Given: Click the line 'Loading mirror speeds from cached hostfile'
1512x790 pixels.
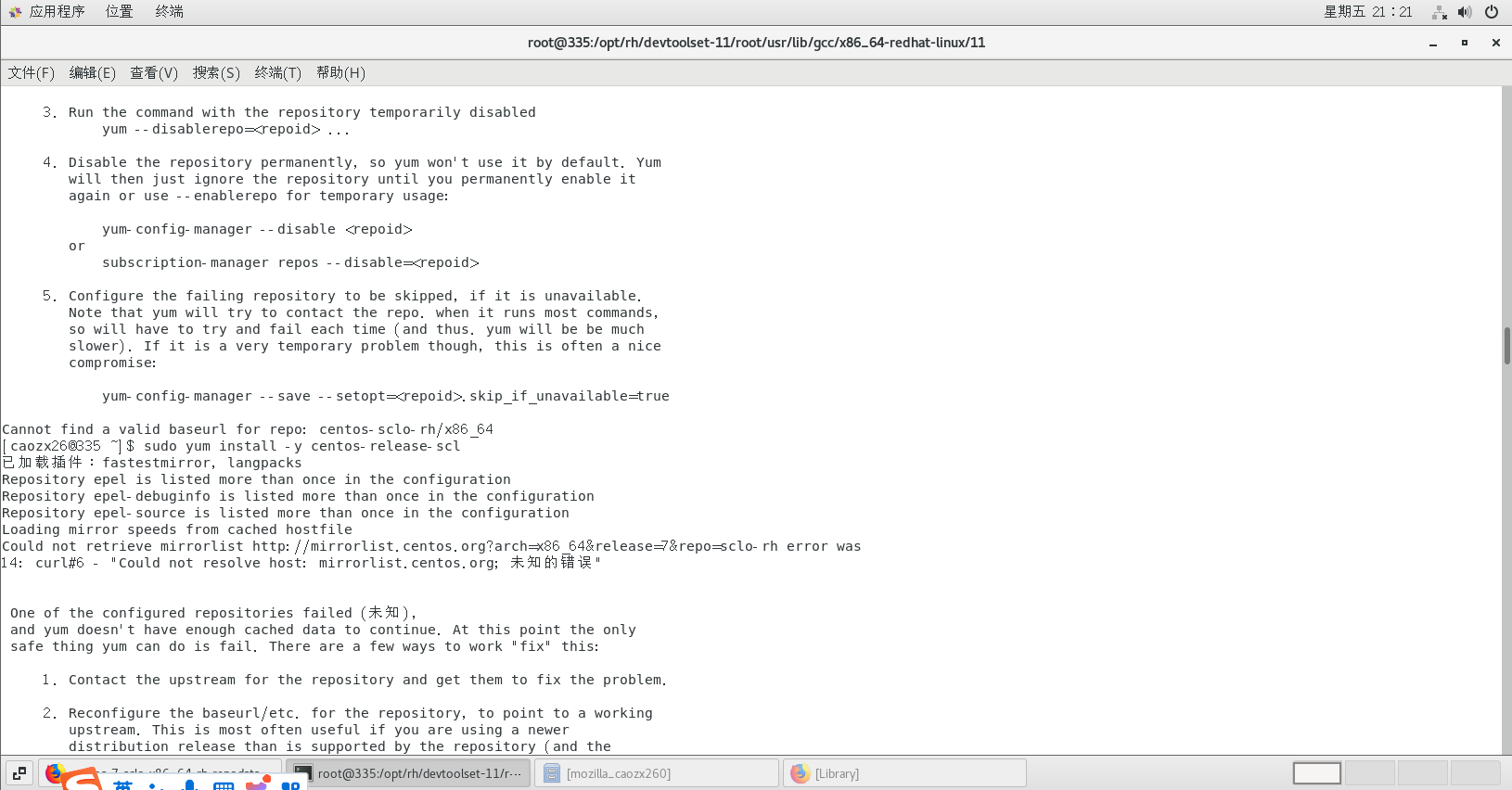Looking at the screenshot, I should 177,529.
